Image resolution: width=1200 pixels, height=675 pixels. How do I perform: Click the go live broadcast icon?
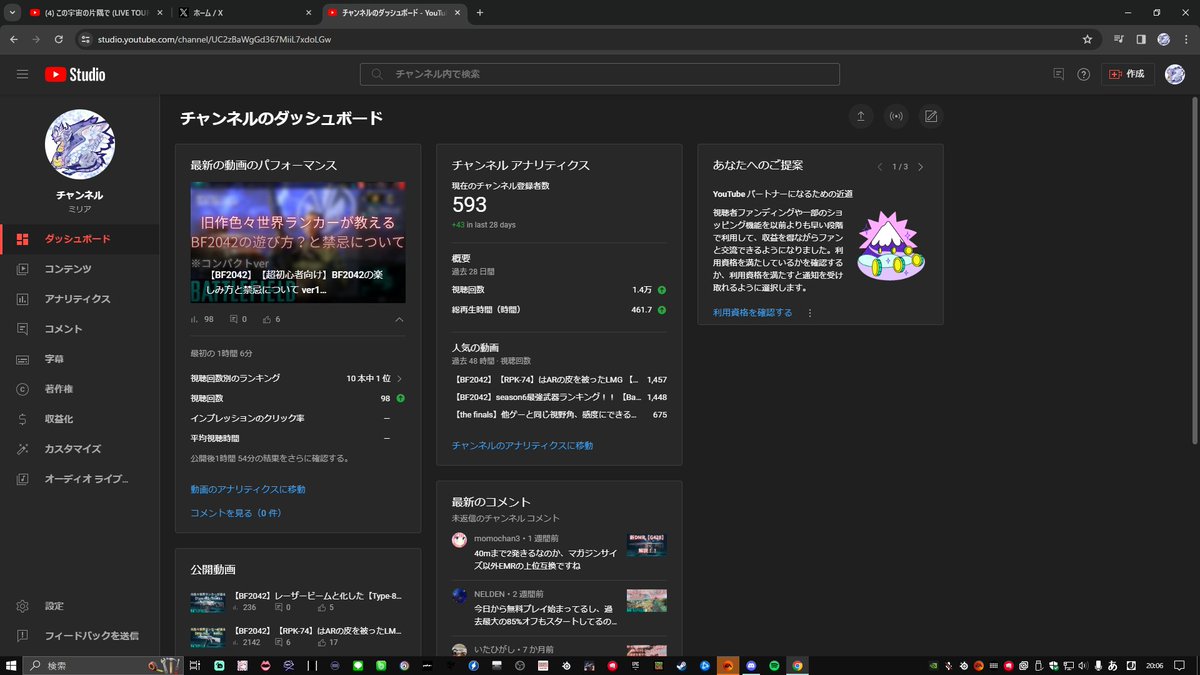tap(896, 116)
